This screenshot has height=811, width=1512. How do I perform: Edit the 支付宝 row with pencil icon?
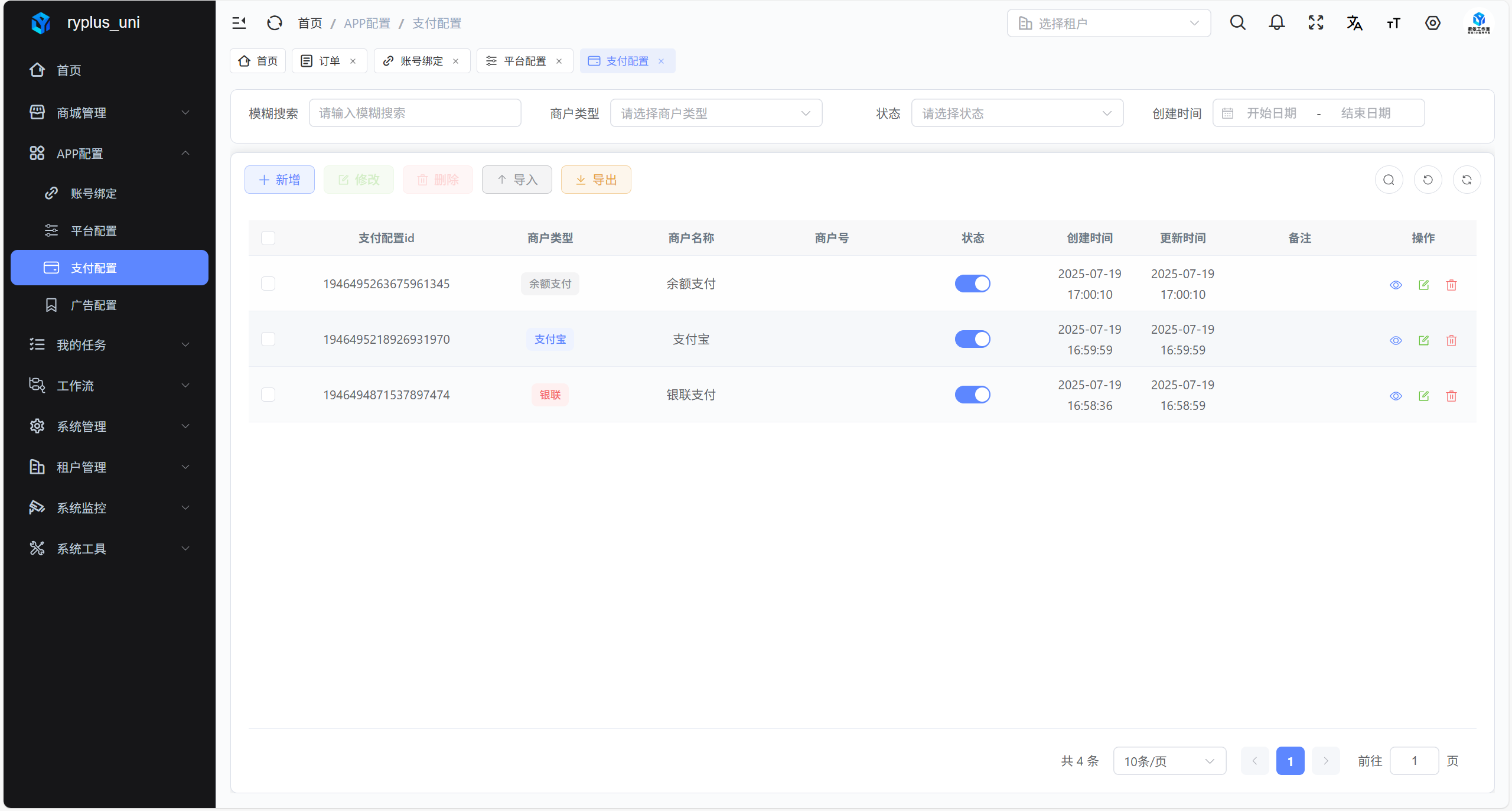tap(1423, 340)
